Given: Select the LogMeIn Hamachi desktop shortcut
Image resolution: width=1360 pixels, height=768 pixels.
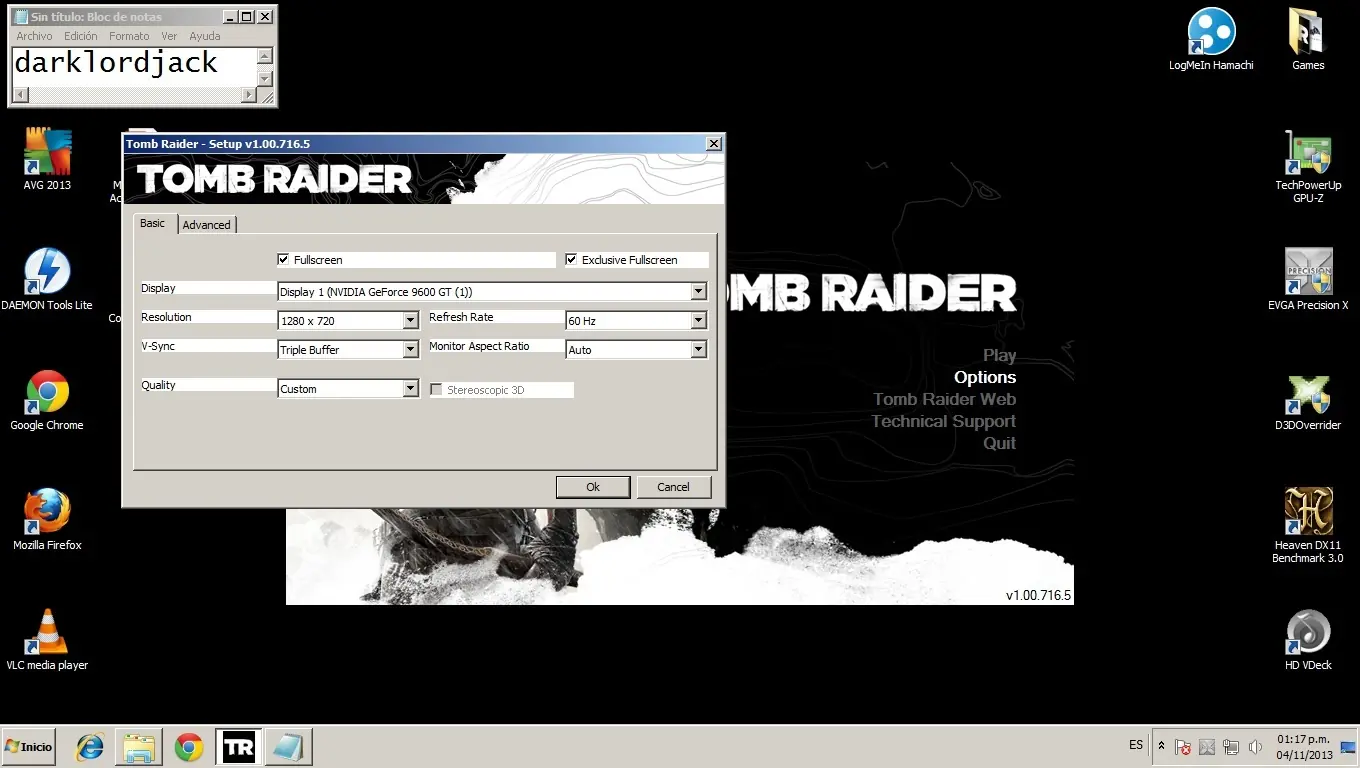Looking at the screenshot, I should 1211,40.
